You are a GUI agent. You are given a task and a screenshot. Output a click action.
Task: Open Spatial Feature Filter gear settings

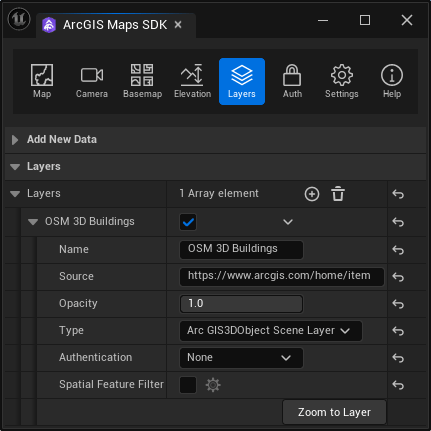coord(213,385)
